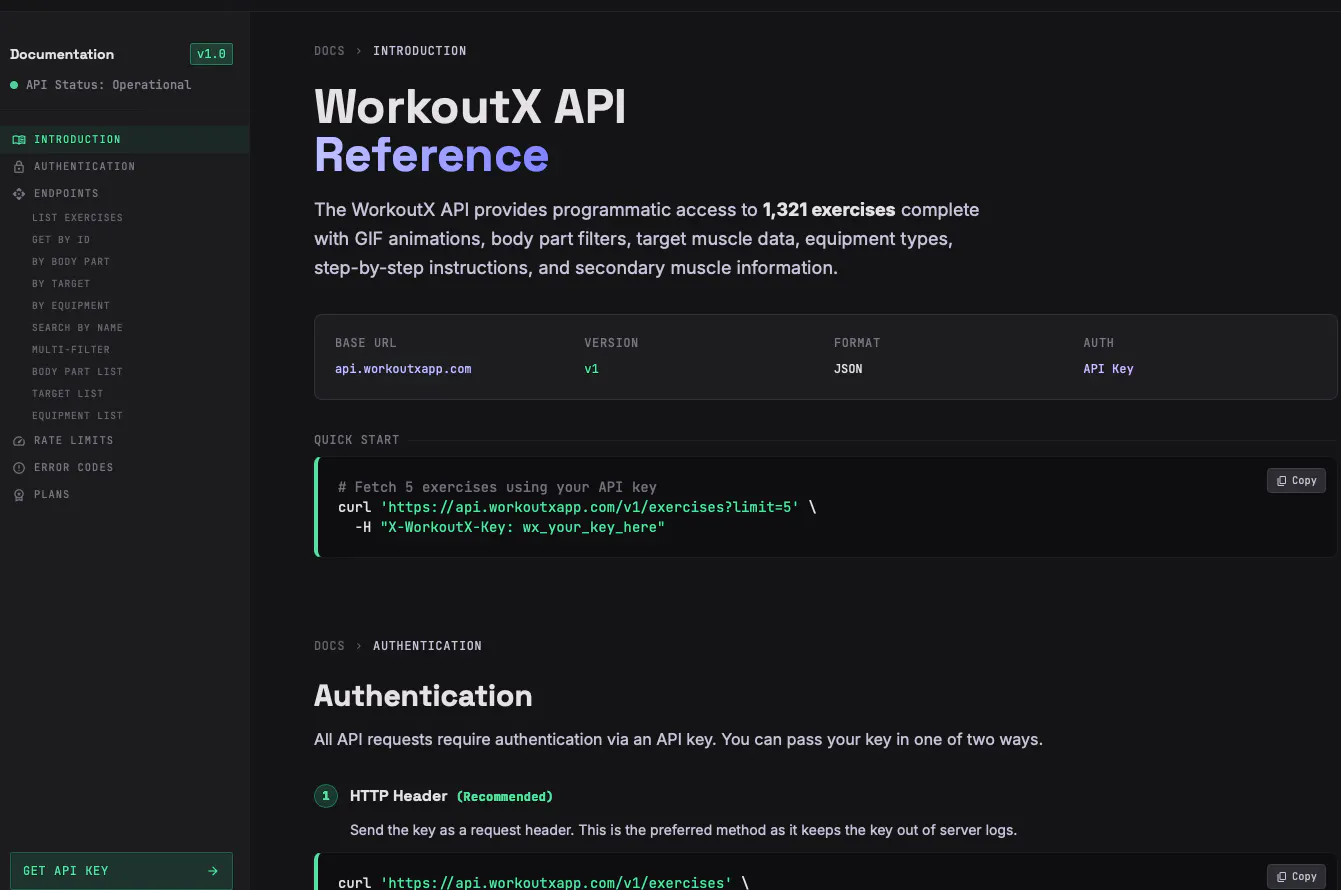The width and height of the screenshot is (1341, 890).
Task: Select the List Exercises endpoint
Action: point(77,218)
